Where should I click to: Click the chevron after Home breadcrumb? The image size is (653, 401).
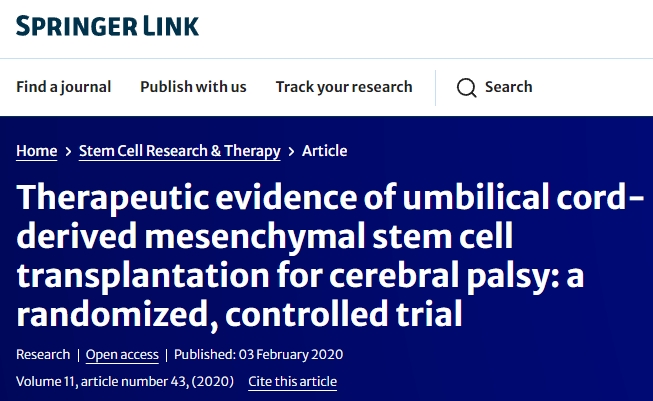[68, 151]
